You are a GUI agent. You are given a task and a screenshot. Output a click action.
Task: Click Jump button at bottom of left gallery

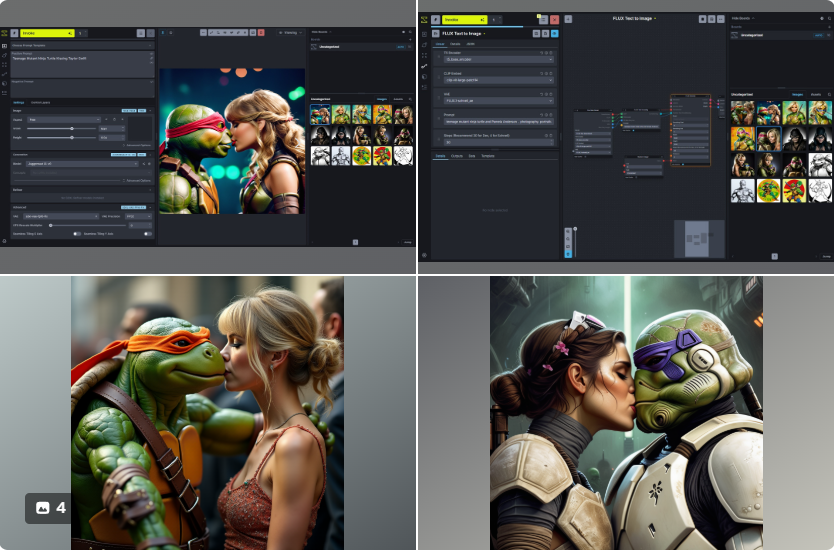click(407, 242)
